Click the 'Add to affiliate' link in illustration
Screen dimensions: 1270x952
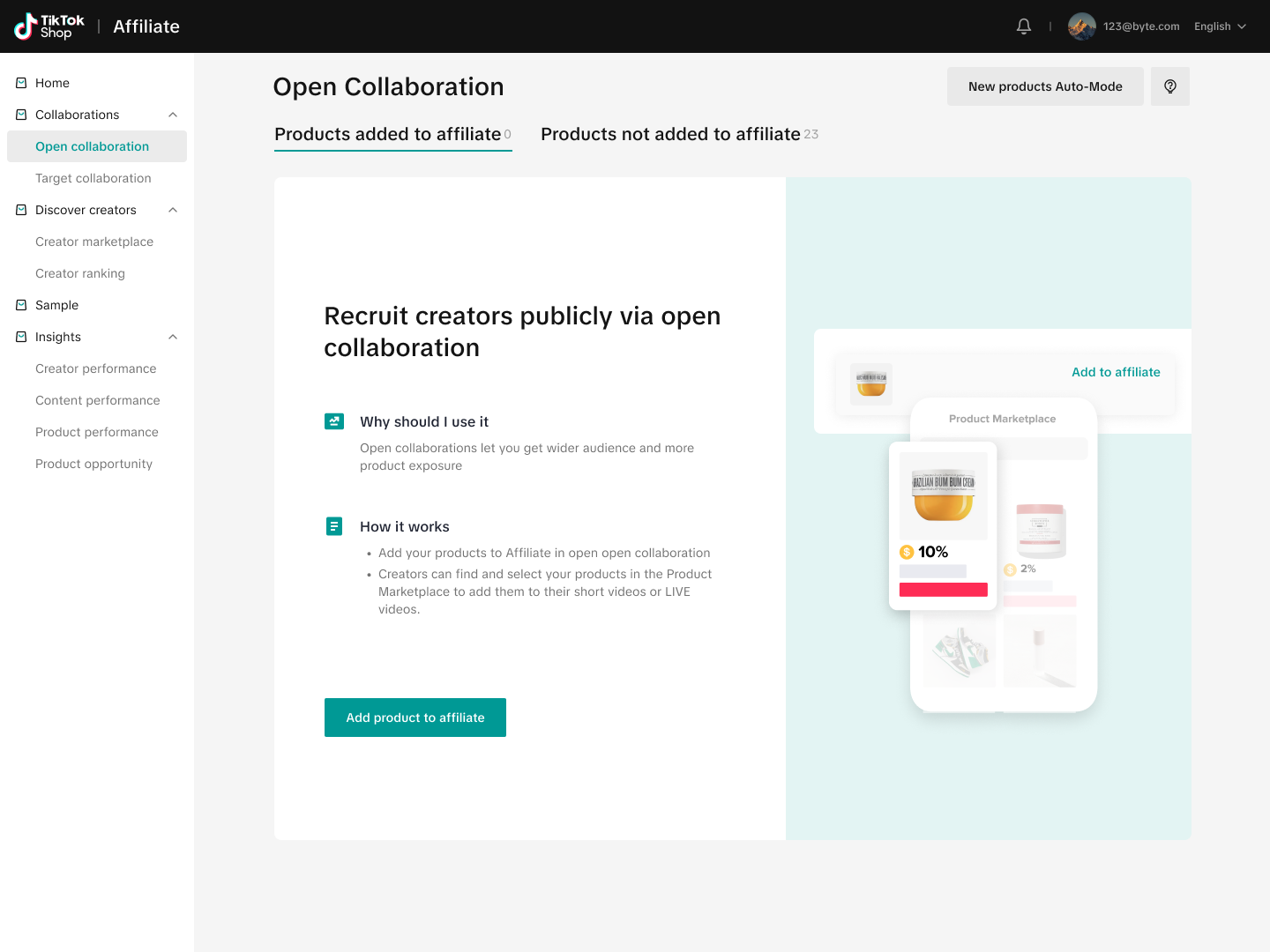click(x=1116, y=372)
